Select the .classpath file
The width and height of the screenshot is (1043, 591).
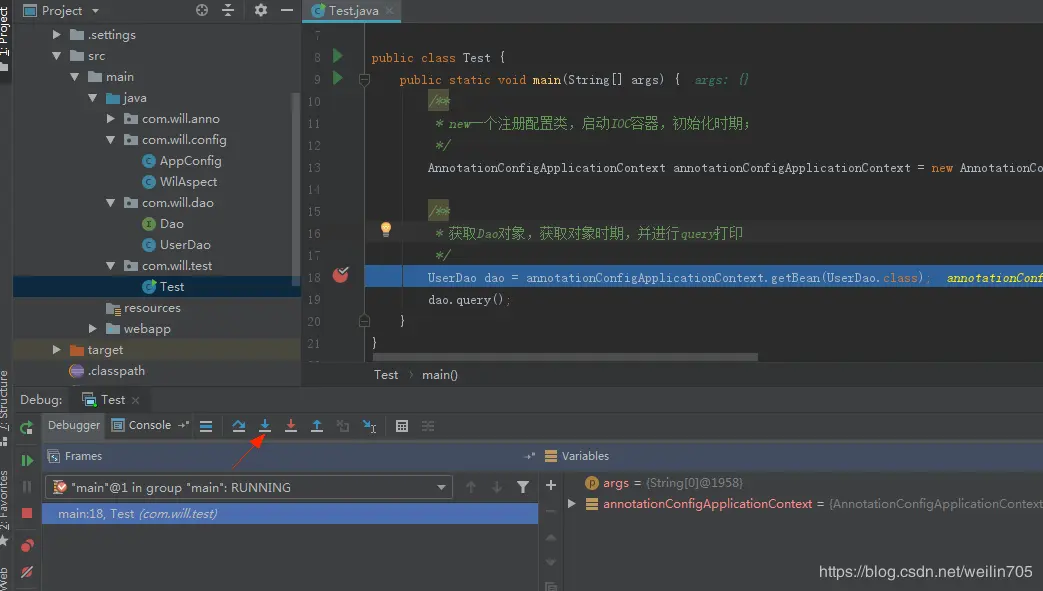[x=108, y=371]
